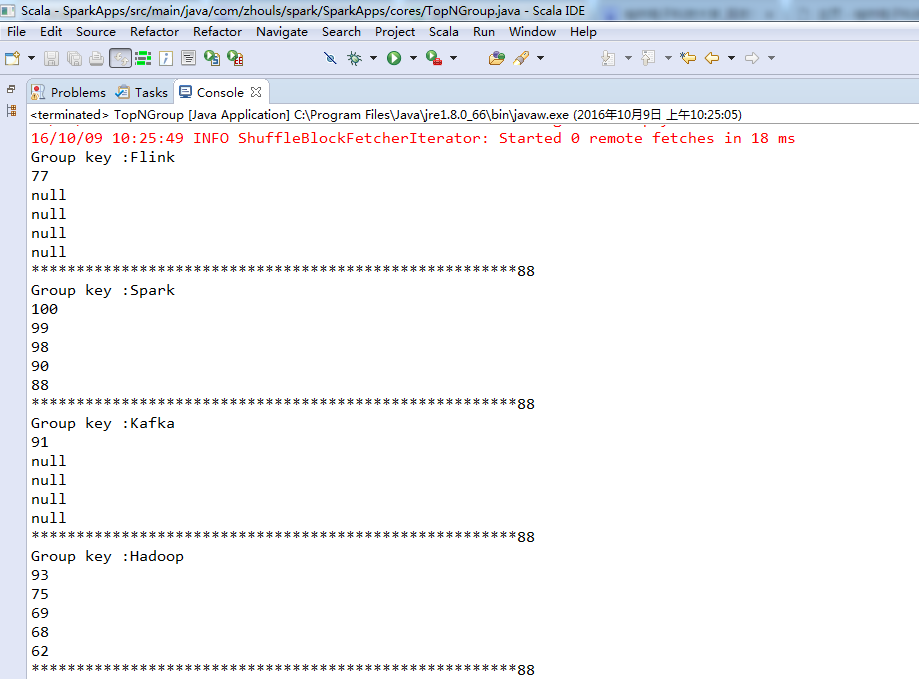Open the File menu

click(x=16, y=32)
